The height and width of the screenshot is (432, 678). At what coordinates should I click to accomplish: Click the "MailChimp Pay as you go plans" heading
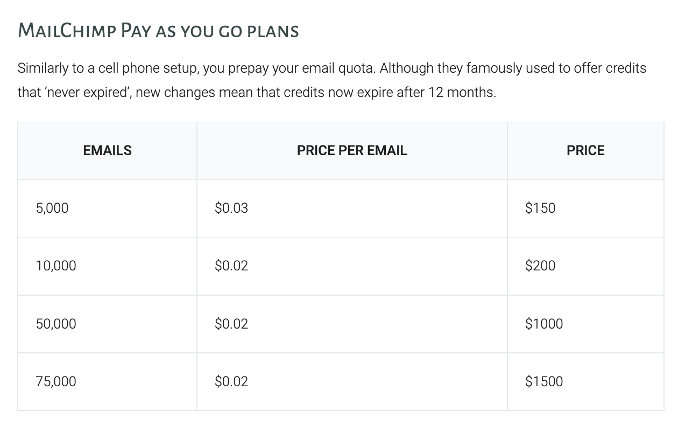[158, 30]
